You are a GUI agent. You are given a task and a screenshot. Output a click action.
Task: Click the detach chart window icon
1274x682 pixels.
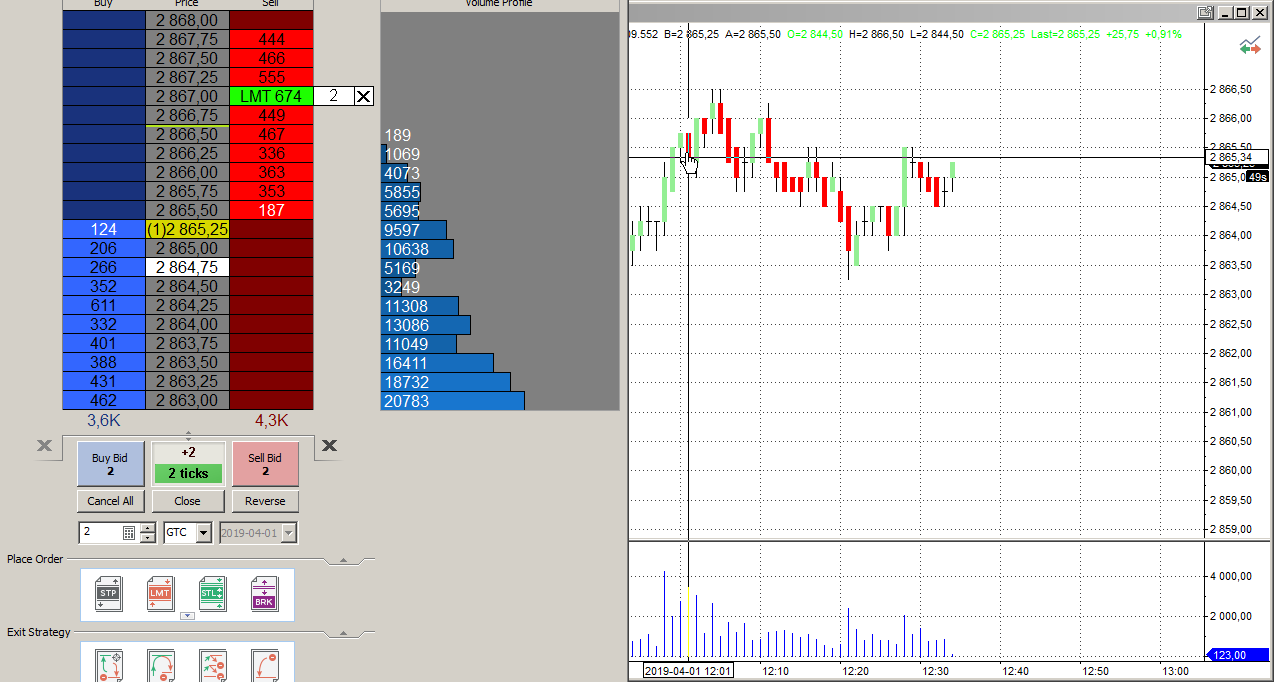[1206, 13]
